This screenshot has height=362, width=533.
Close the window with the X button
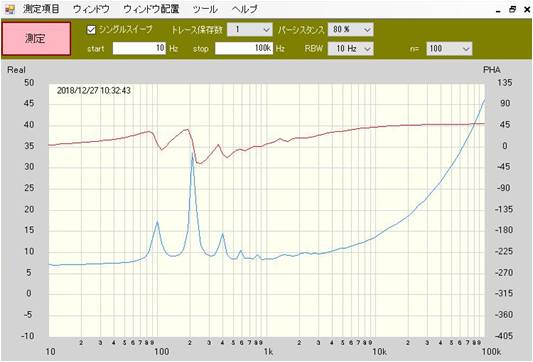(527, 10)
